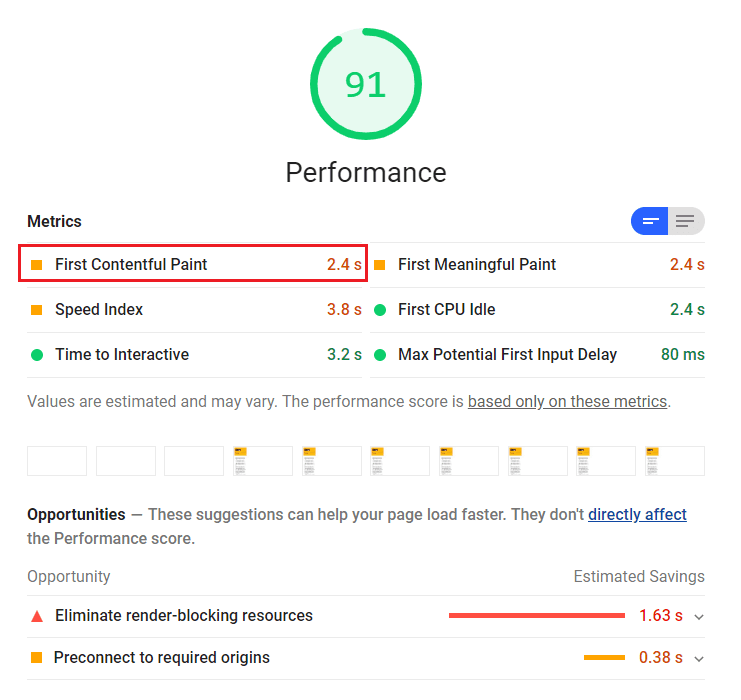Switch metrics to expanded list view
Image resolution: width=741 pixels, height=700 pixels.
tap(685, 221)
